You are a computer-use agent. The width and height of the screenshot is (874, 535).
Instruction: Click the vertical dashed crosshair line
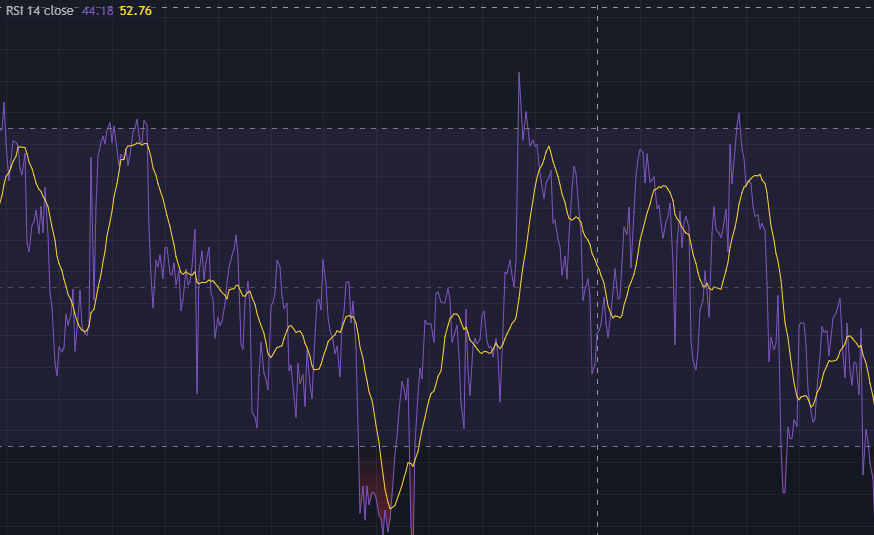(597, 200)
